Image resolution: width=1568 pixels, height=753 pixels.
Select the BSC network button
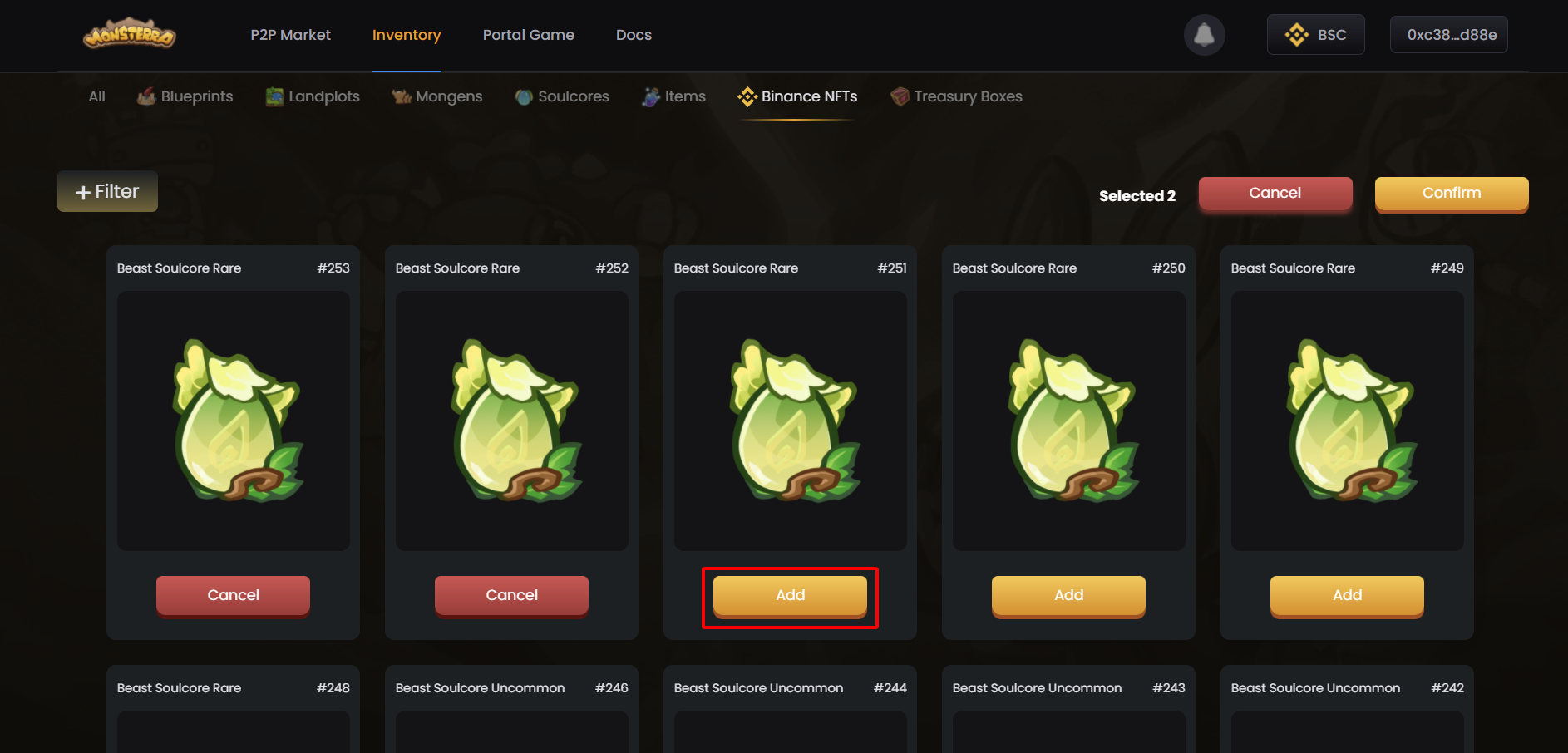pyautogui.click(x=1315, y=35)
